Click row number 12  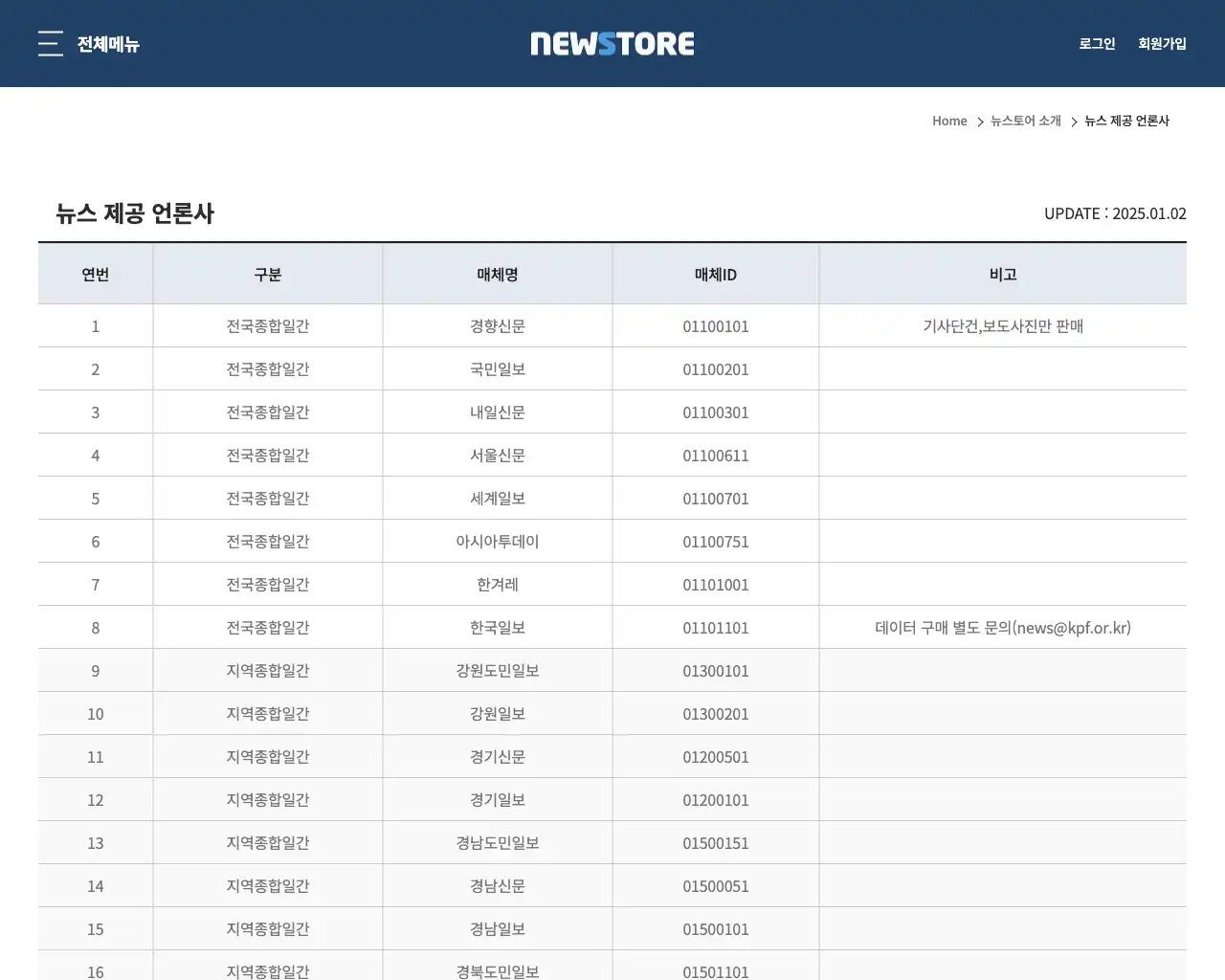[x=96, y=800]
